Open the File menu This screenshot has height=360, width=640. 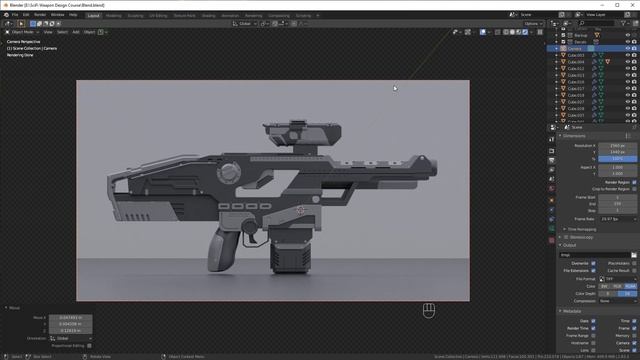[x=15, y=15]
